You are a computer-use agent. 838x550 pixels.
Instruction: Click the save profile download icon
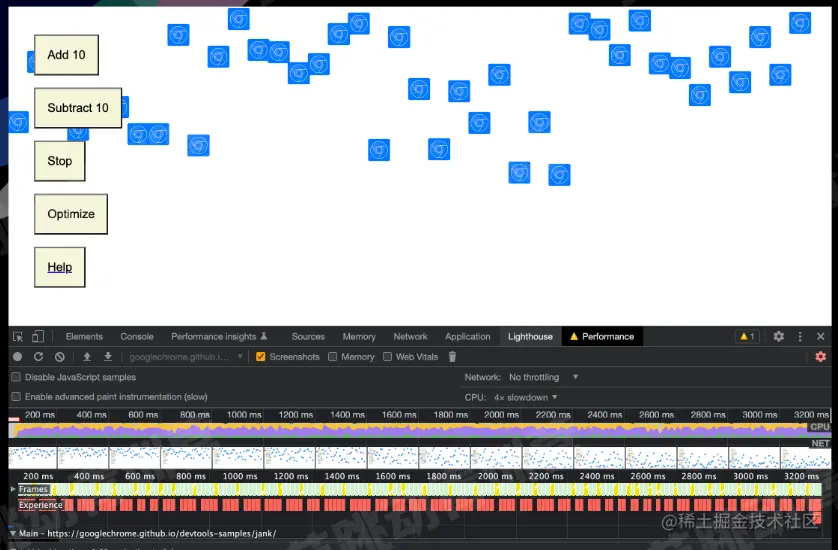tap(107, 357)
